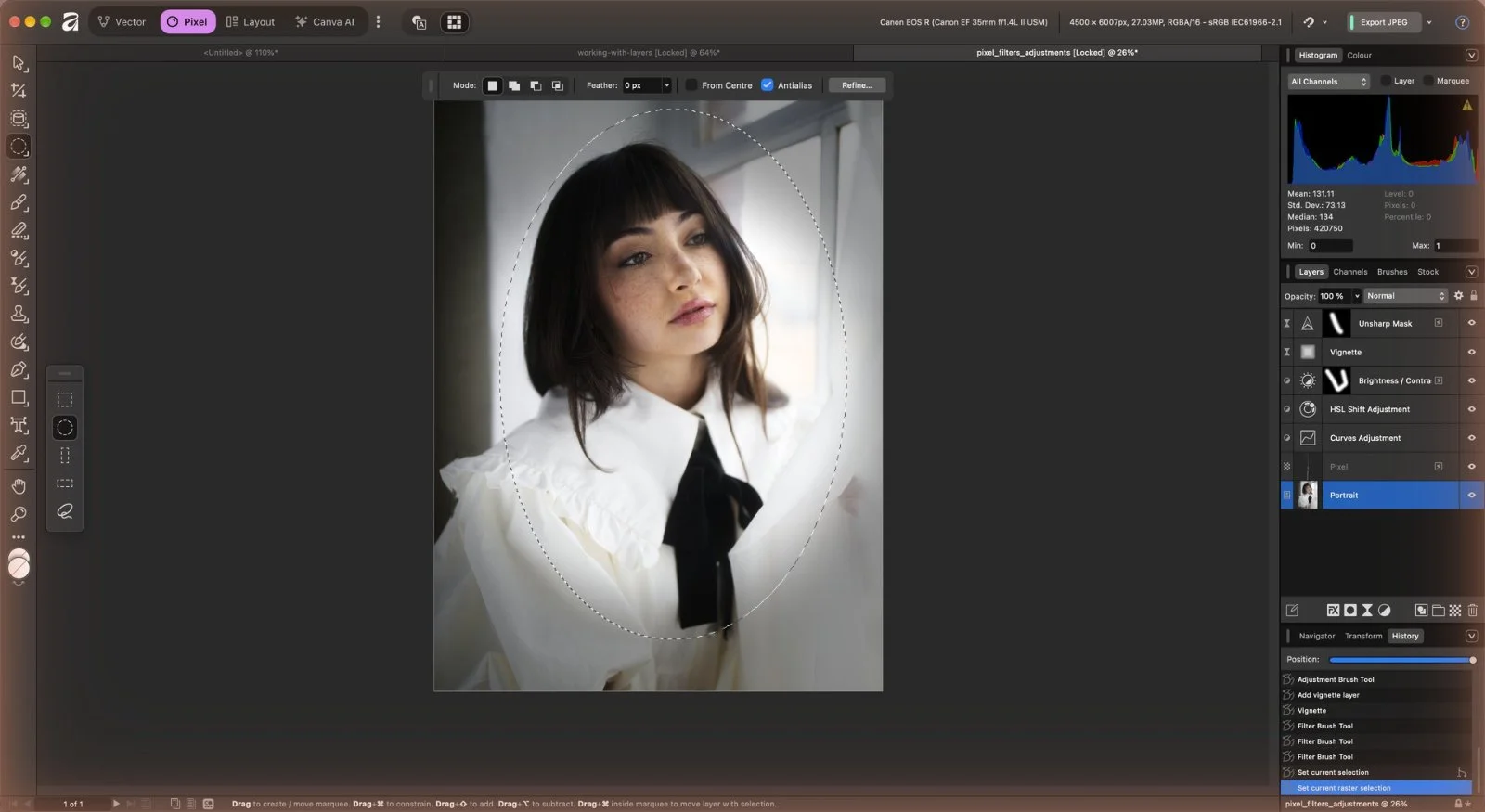Hide the Unsharp Mask layer
Viewport: 1485px width, 812px height.
[x=1471, y=323]
